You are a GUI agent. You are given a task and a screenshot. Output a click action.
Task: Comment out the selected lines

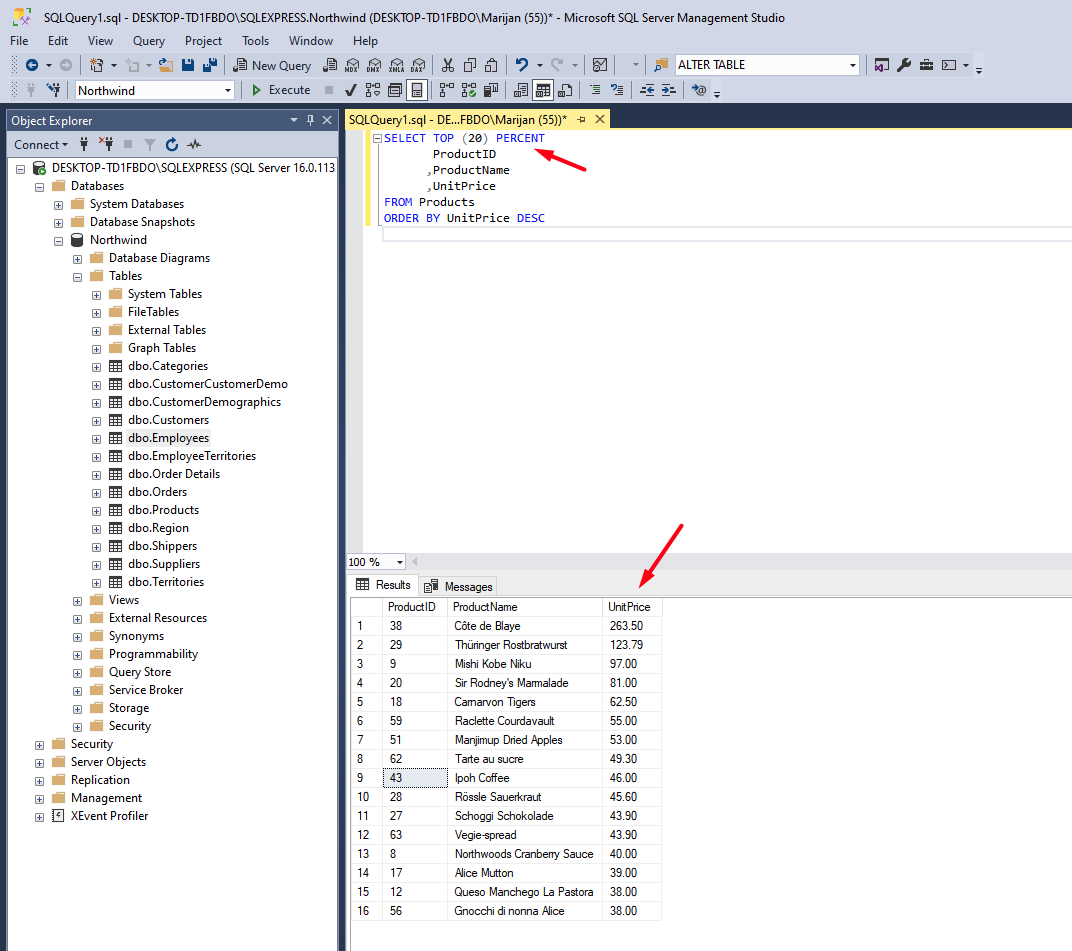tap(595, 90)
